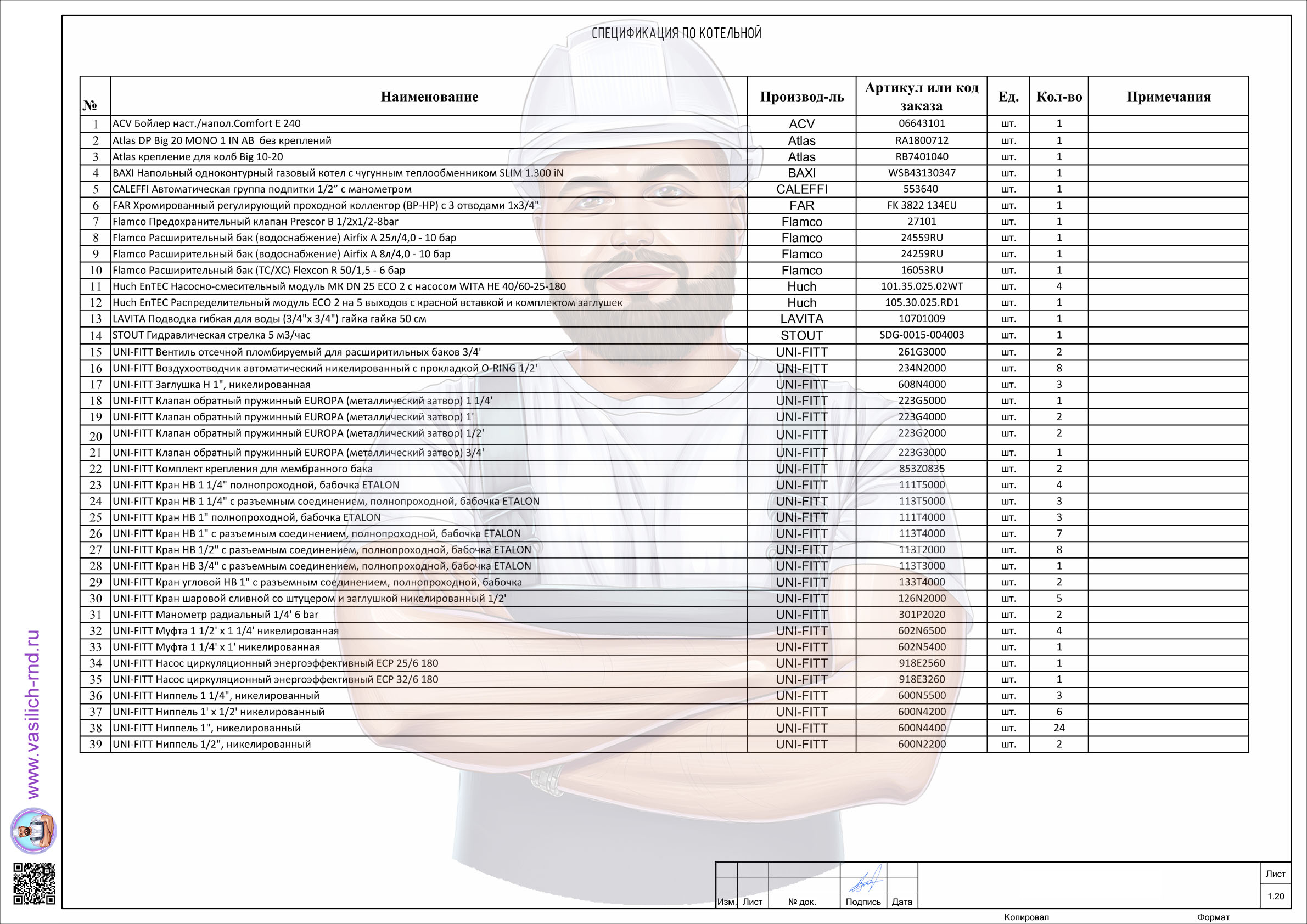Click the round avatar logo icon

[x=33, y=831]
